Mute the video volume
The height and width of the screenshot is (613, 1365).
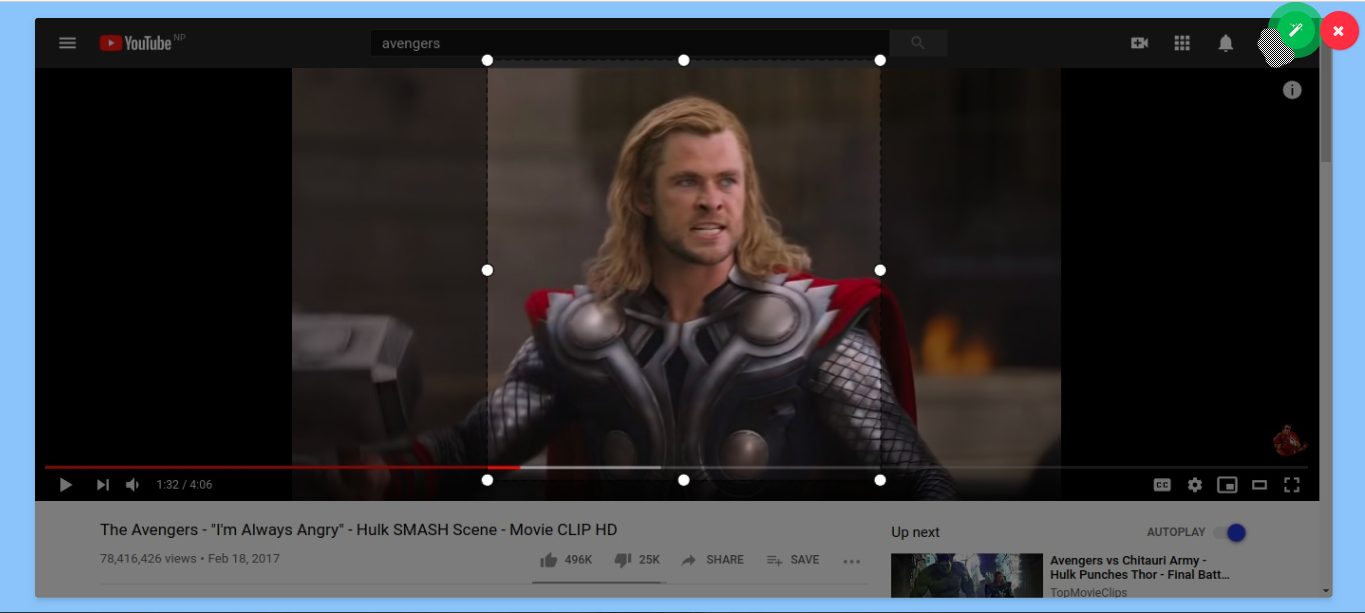pyautogui.click(x=132, y=485)
